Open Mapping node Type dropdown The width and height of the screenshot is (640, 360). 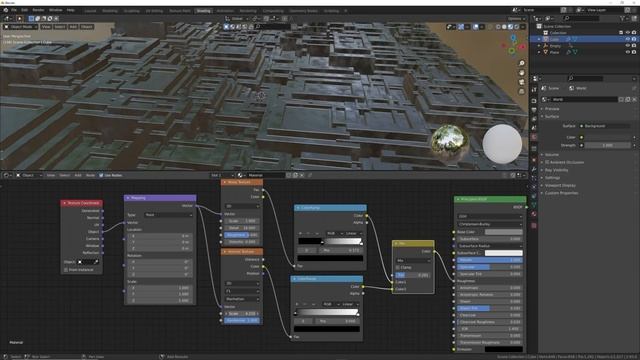click(168, 215)
